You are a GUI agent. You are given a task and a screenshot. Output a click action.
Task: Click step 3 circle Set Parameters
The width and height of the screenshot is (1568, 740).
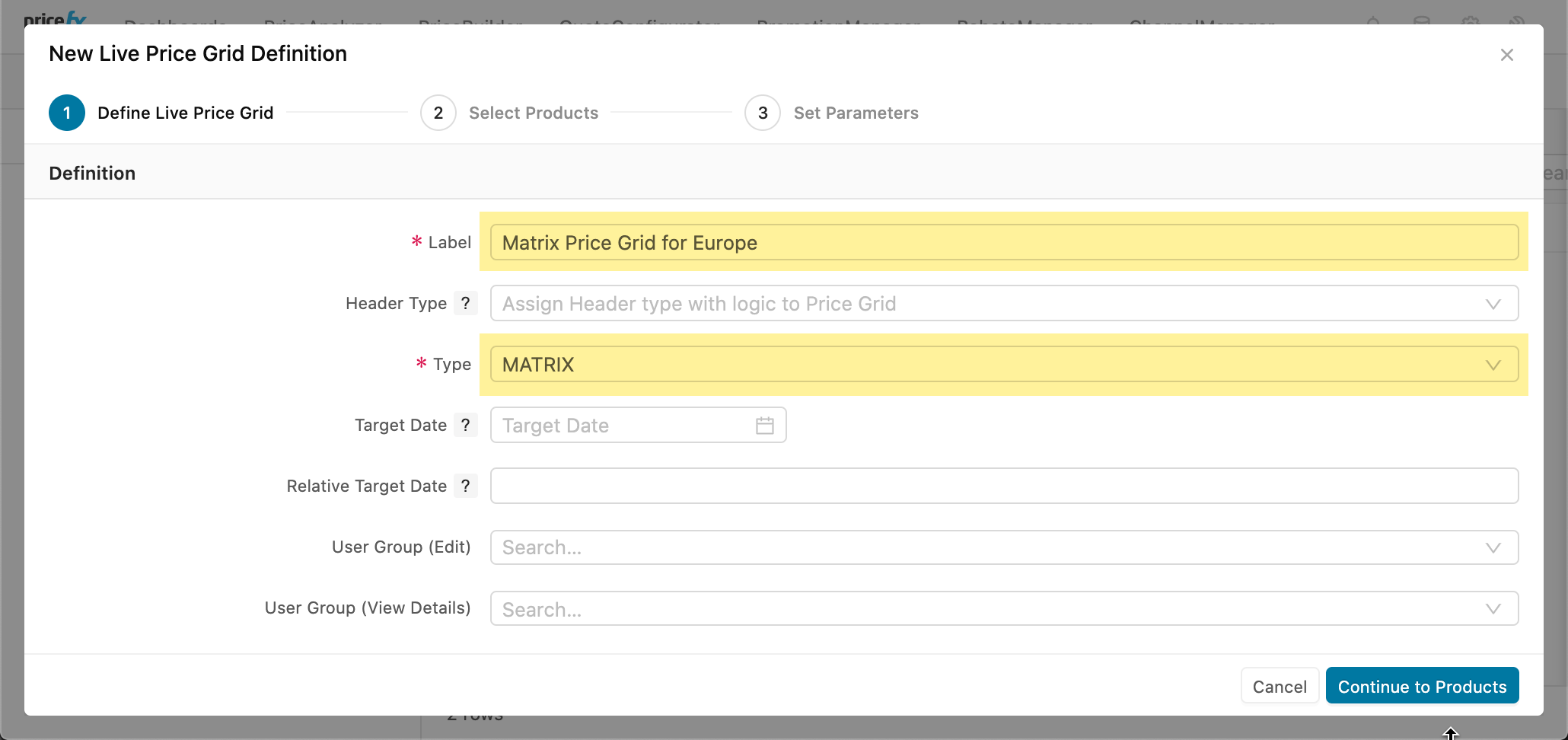(762, 113)
